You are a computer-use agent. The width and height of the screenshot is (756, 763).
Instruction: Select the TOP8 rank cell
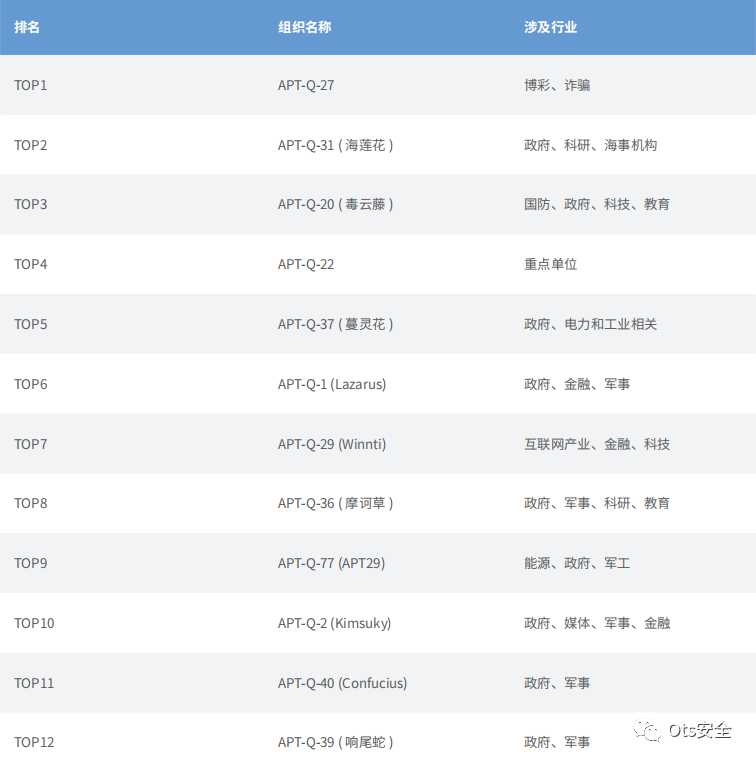(31, 503)
